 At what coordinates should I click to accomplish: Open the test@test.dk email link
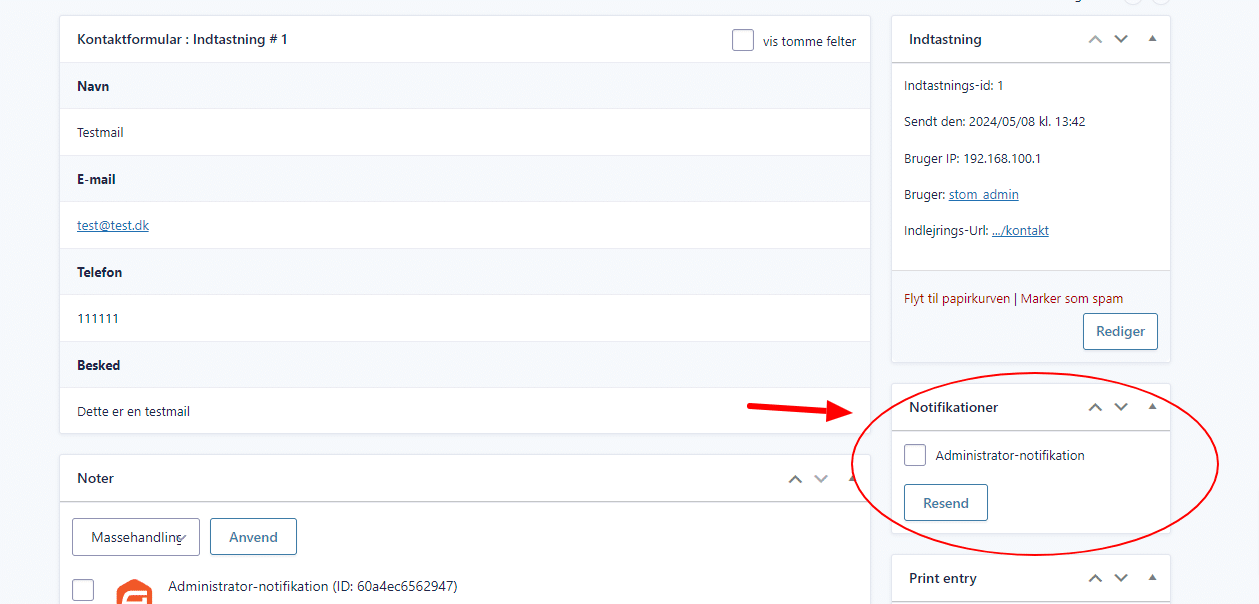113,225
